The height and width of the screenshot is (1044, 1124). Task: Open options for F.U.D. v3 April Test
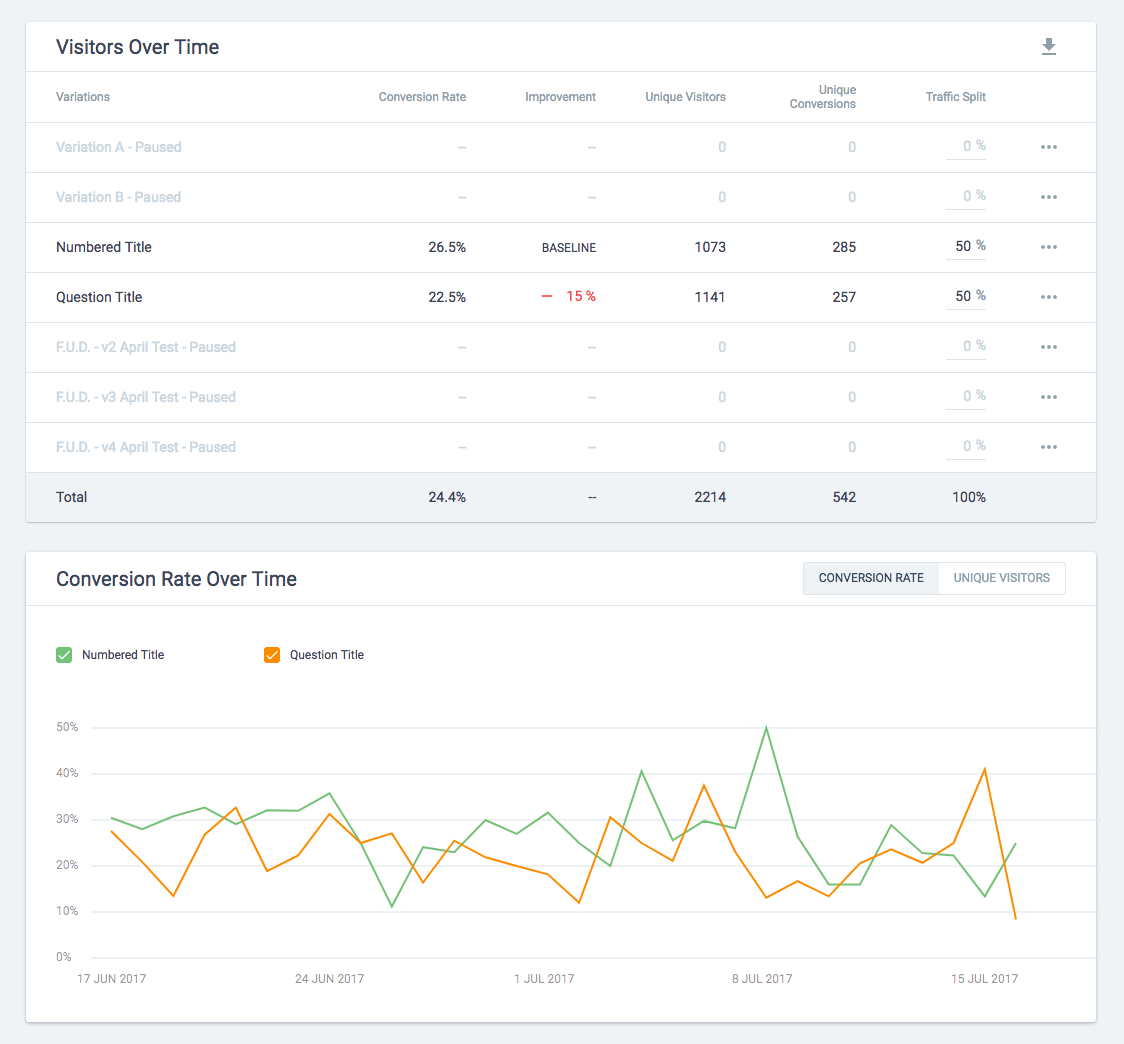[1048, 397]
